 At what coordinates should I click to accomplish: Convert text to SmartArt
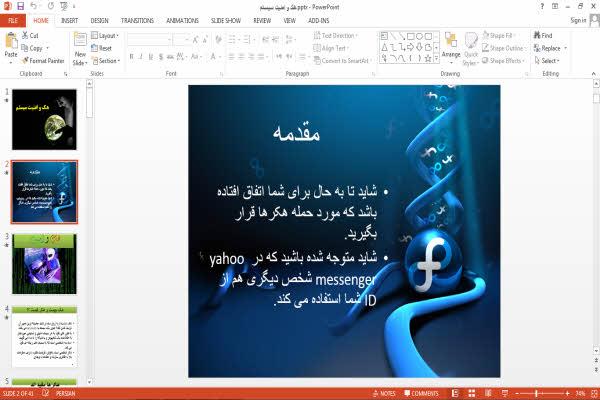coord(342,60)
